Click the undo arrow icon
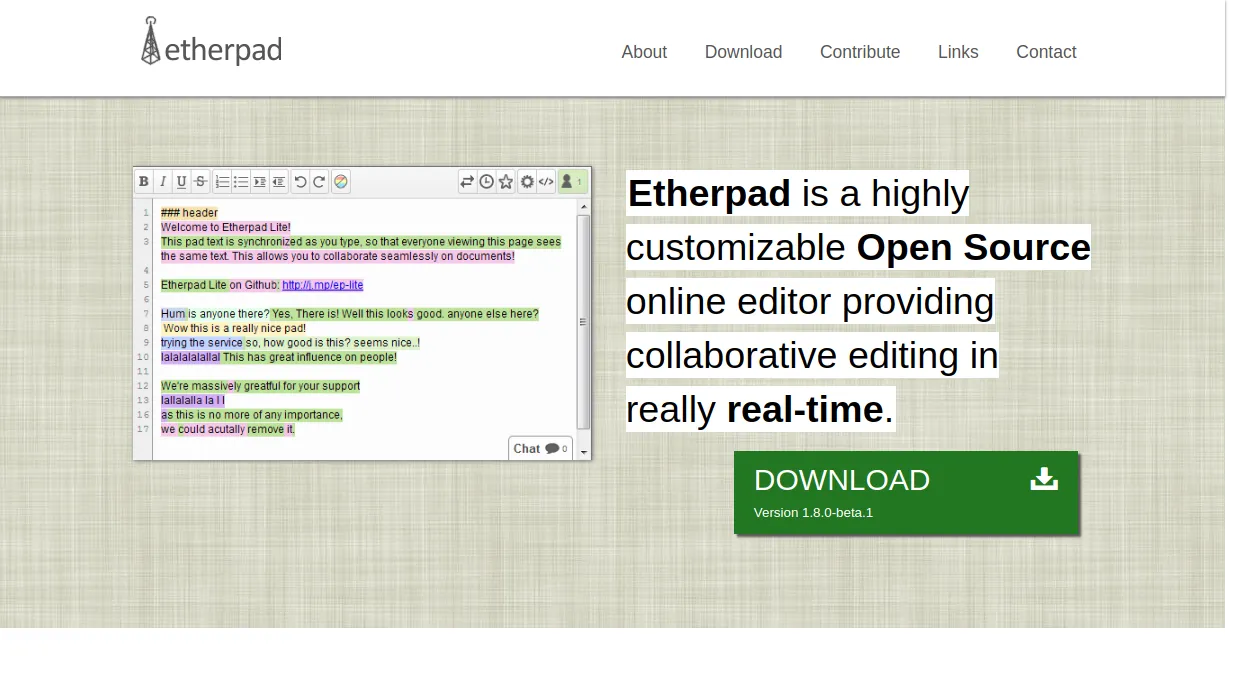Image resolution: width=1240 pixels, height=675 pixels. pyautogui.click(x=300, y=182)
